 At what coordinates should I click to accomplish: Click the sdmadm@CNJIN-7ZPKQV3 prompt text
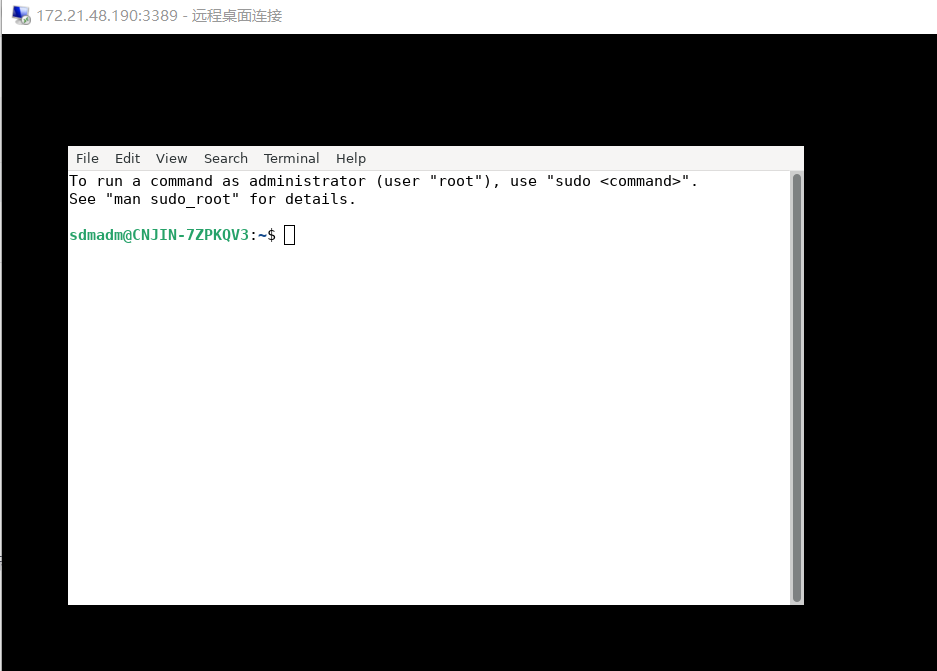click(x=159, y=235)
